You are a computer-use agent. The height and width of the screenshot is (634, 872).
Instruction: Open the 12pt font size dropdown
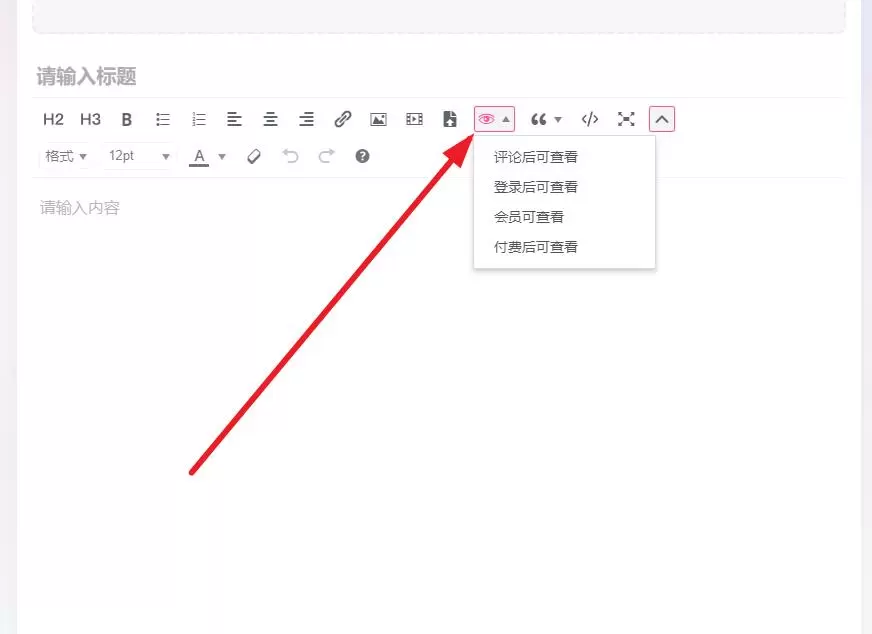138,156
